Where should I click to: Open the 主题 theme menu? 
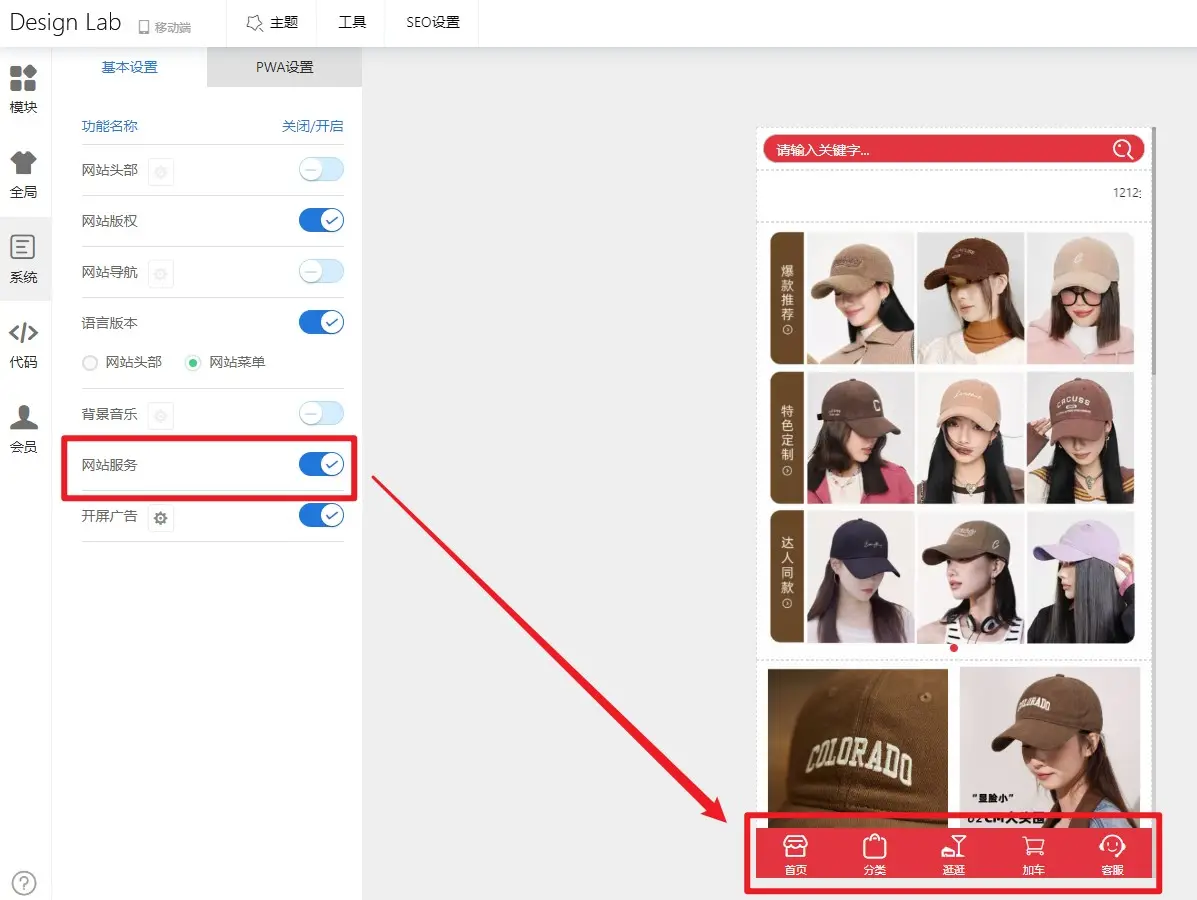pos(272,22)
